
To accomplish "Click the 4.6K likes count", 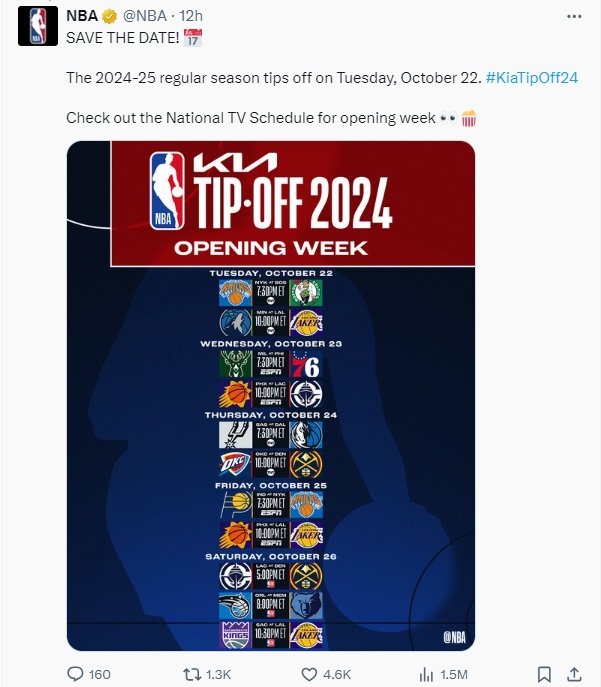I will 337,674.
